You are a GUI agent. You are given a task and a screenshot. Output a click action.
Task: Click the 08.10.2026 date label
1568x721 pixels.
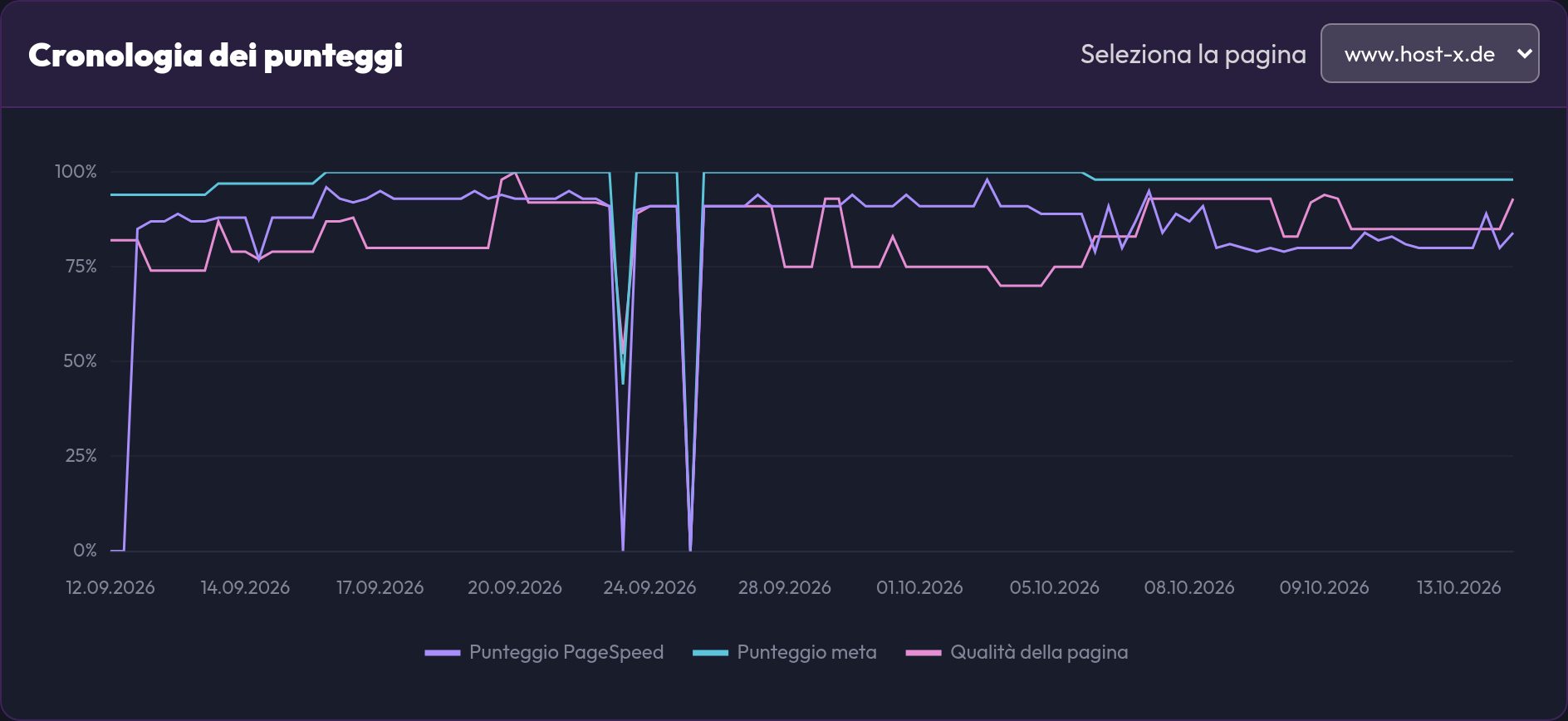1189,587
